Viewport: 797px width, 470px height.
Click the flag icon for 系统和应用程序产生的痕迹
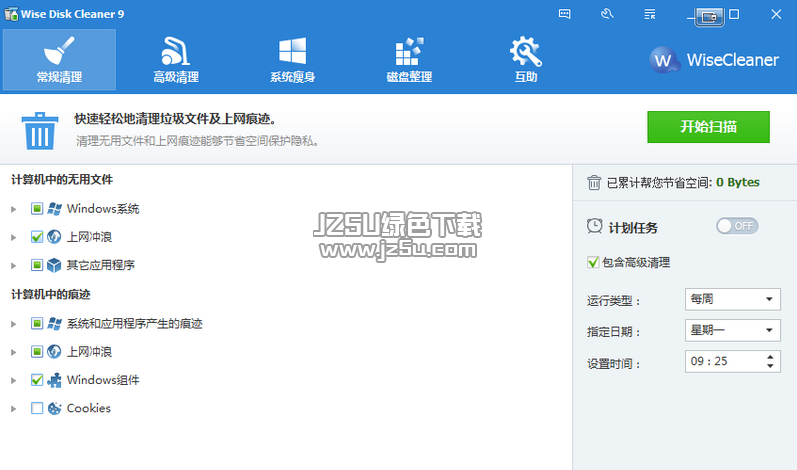click(x=54, y=324)
